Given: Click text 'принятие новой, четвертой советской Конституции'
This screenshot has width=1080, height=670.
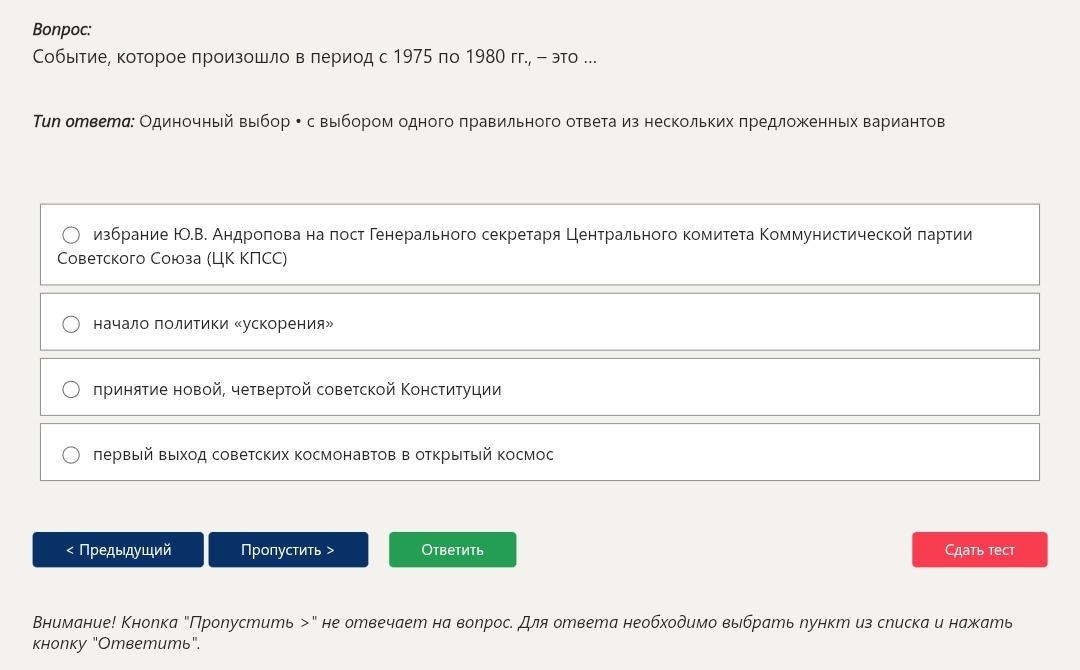Looking at the screenshot, I should [297, 389].
